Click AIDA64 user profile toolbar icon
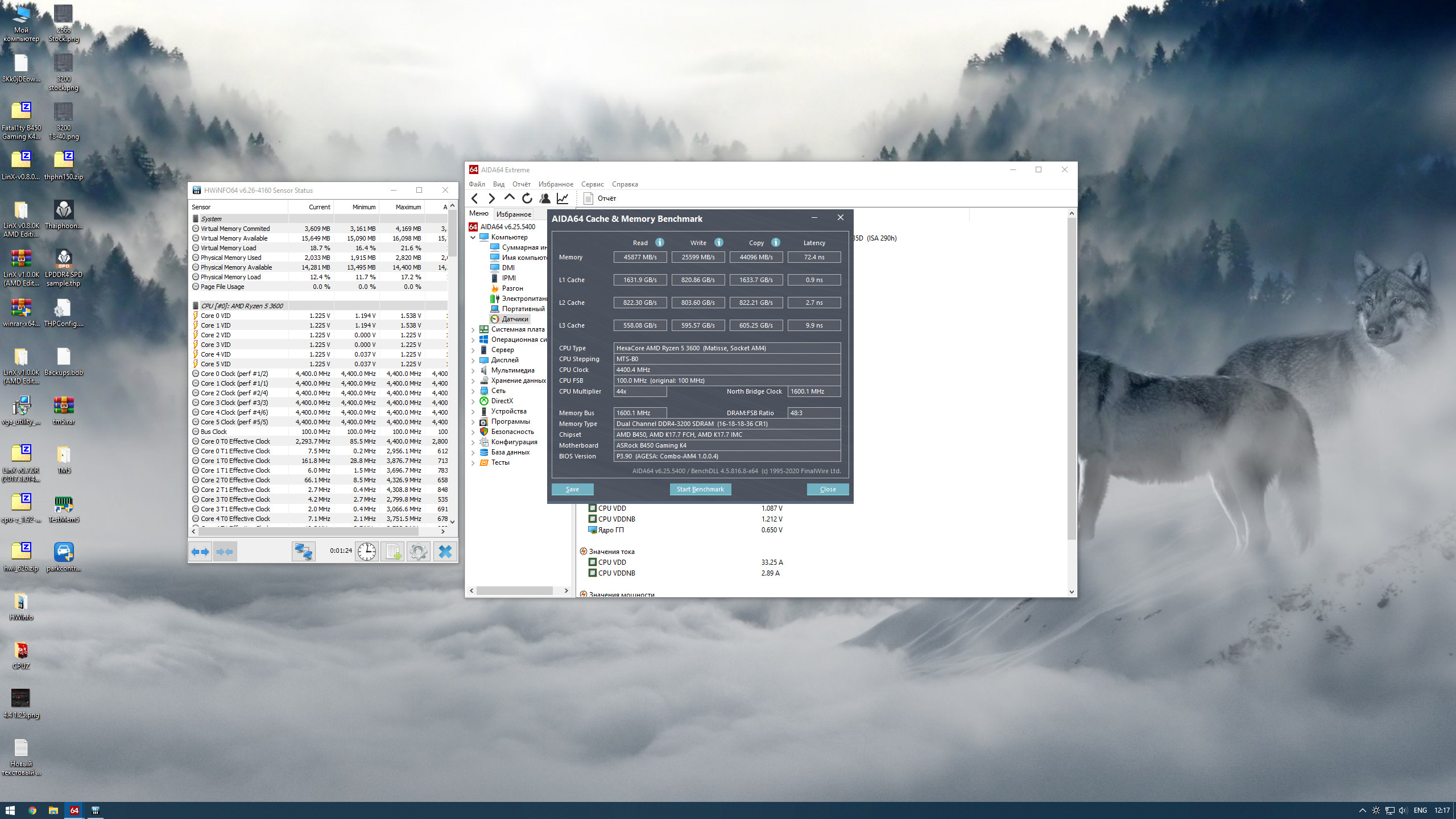The width and height of the screenshot is (1456, 819). (545, 198)
